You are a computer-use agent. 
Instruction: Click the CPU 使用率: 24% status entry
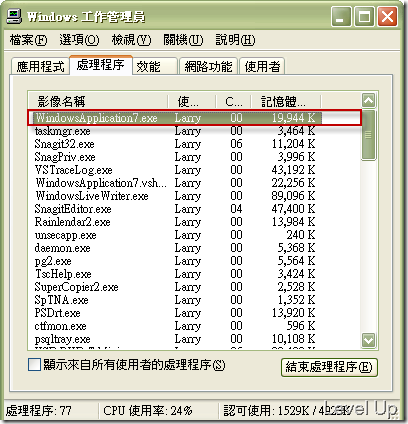(148, 410)
